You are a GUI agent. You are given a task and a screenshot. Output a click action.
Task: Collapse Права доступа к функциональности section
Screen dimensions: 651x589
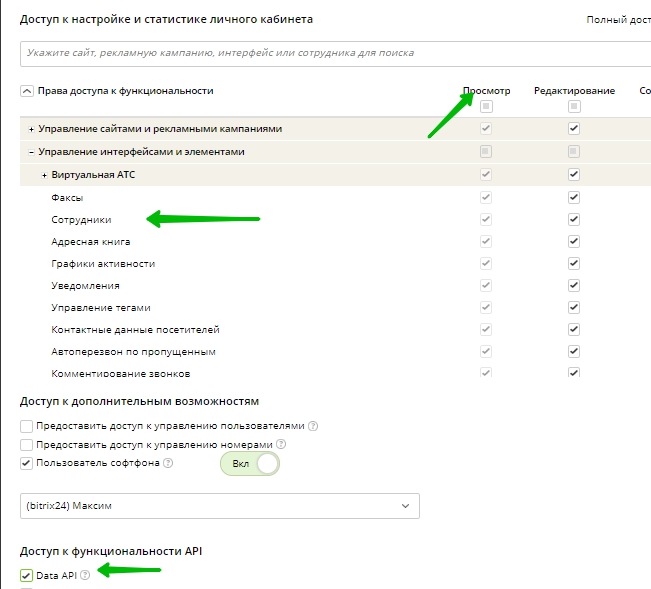point(27,91)
